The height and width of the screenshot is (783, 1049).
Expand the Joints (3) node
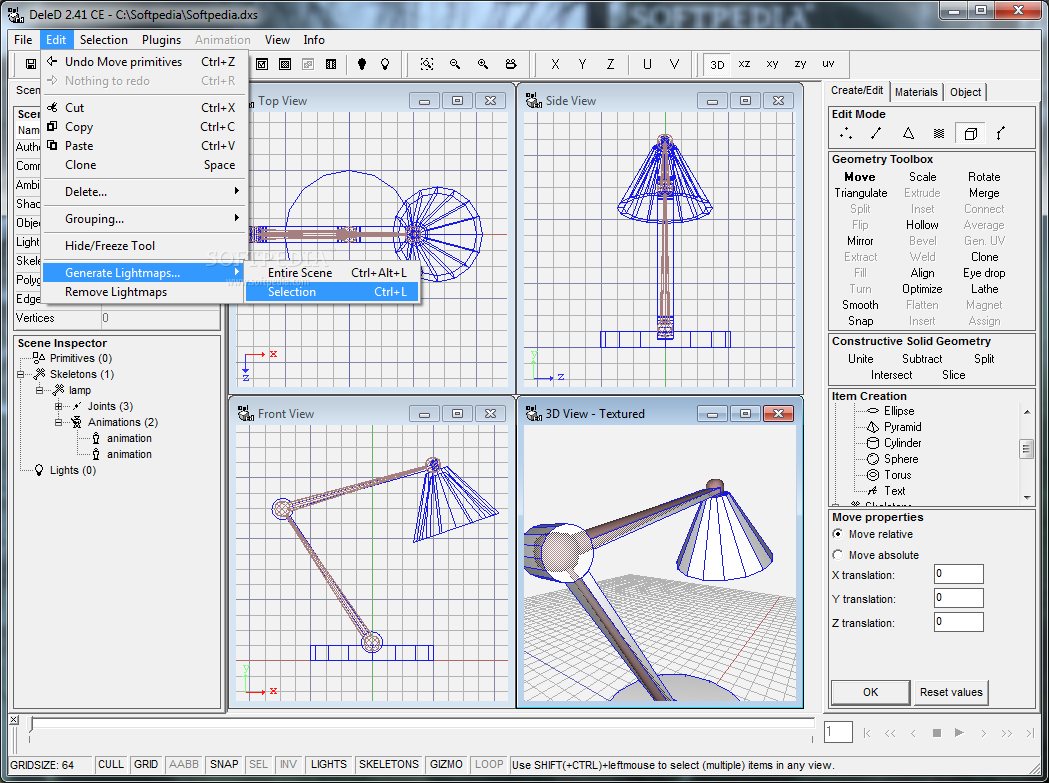pyautogui.click(x=58, y=406)
